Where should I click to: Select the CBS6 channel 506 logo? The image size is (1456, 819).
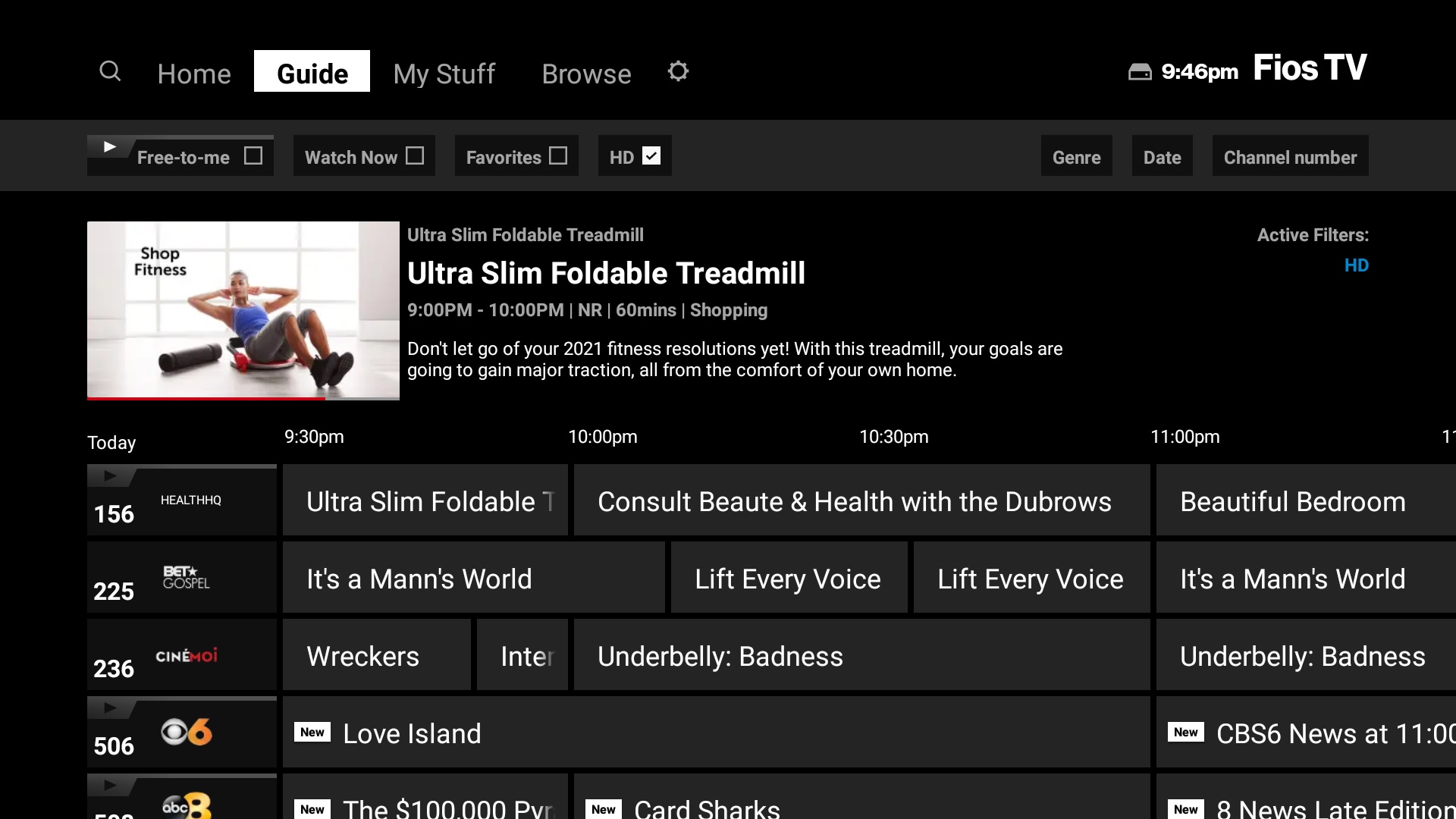click(187, 732)
